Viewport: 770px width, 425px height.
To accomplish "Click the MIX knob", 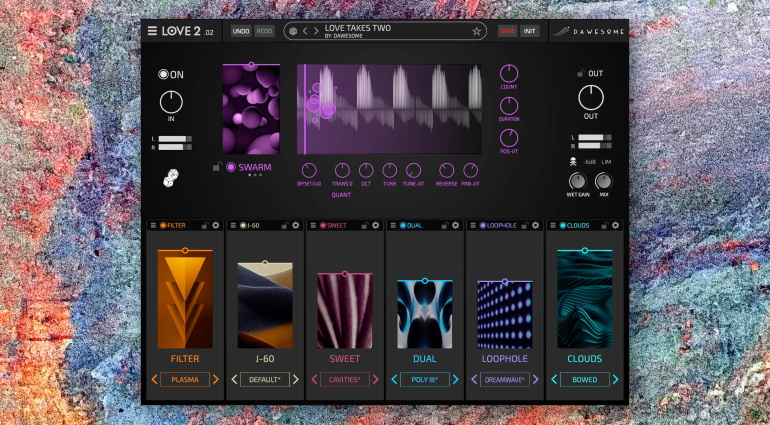I will tap(603, 181).
